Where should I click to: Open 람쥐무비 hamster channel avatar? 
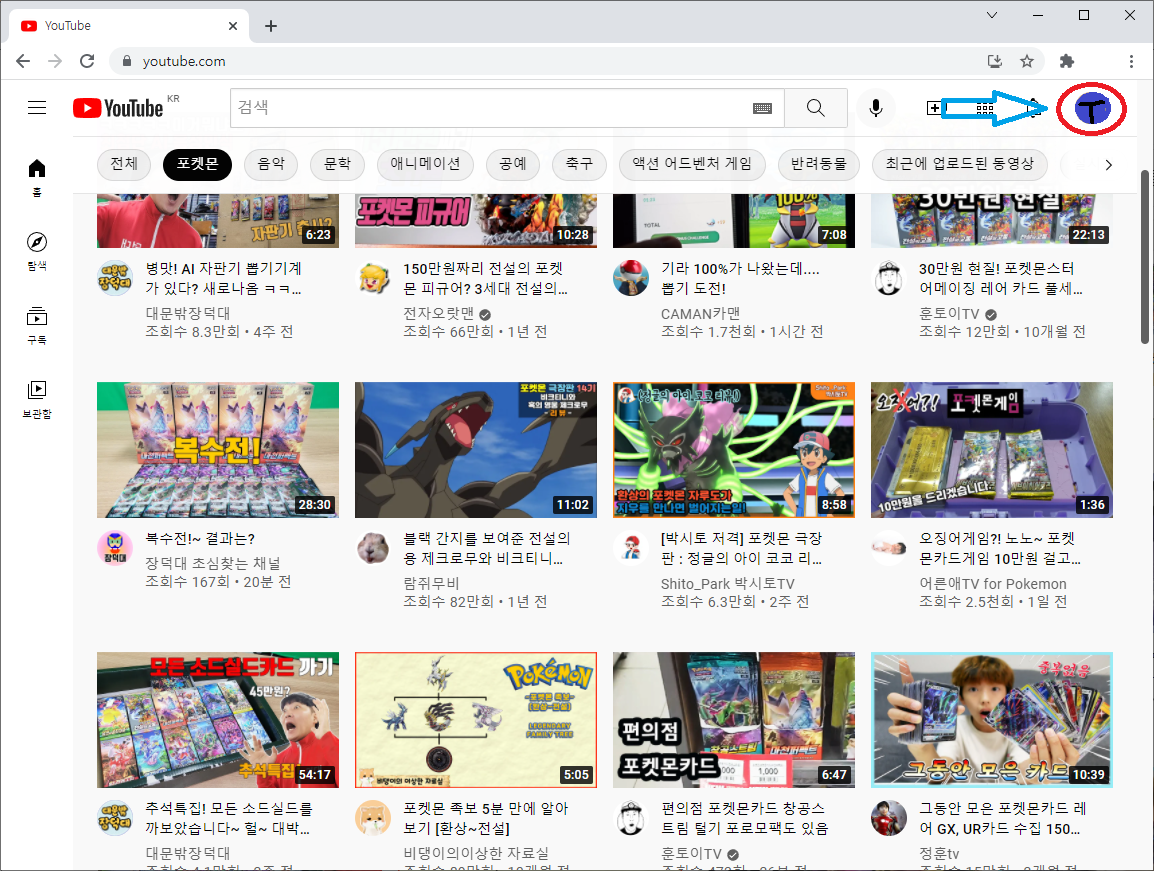(373, 548)
